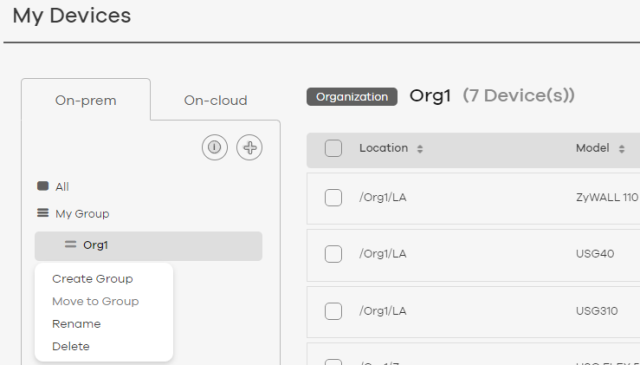Check the ZyWALL 110 row checkbox

click(x=333, y=198)
